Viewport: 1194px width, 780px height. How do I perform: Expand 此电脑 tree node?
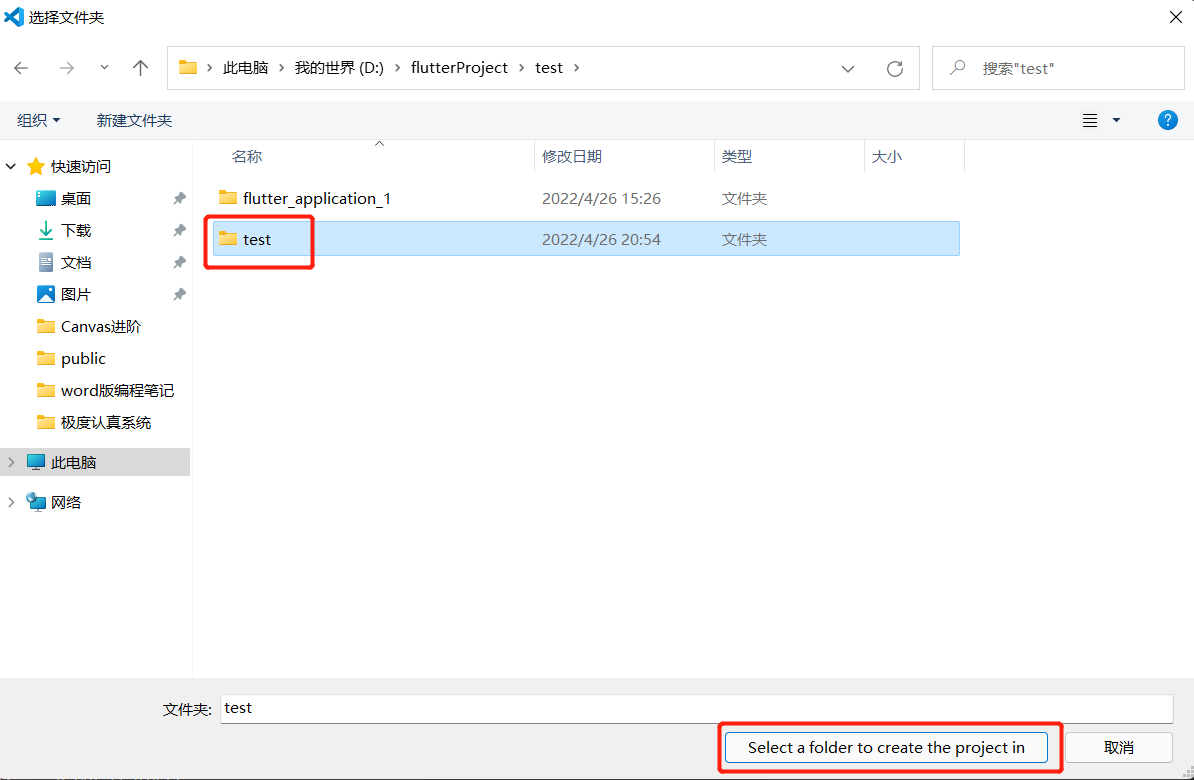click(x=11, y=462)
